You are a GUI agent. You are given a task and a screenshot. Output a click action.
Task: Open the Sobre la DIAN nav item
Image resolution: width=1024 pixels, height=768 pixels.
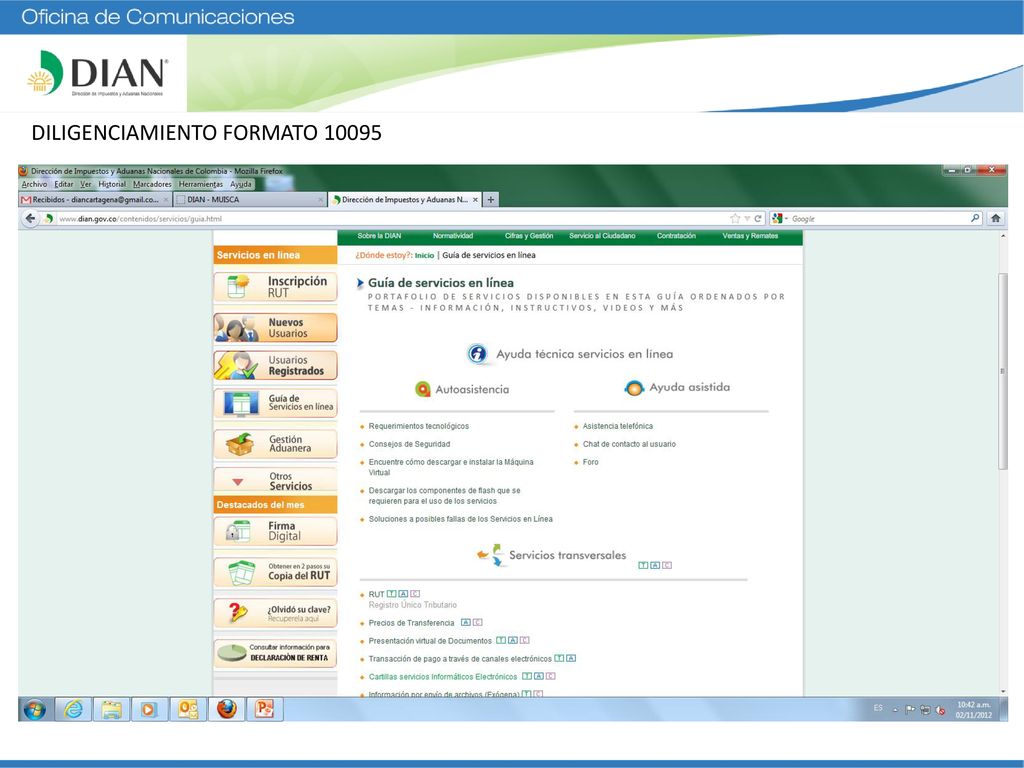pos(379,236)
